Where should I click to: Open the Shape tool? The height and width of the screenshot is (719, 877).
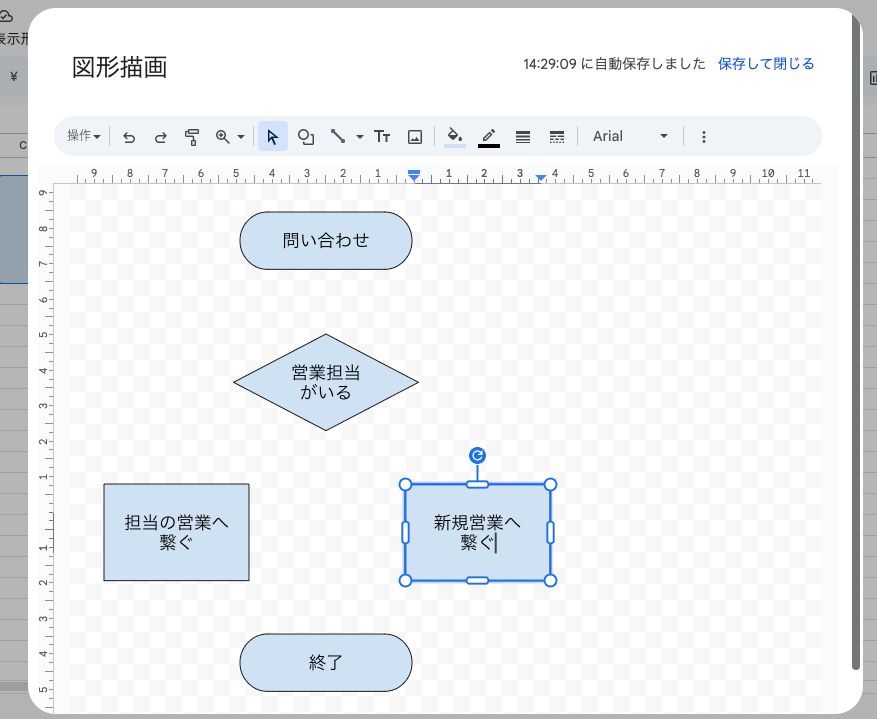[x=306, y=136]
